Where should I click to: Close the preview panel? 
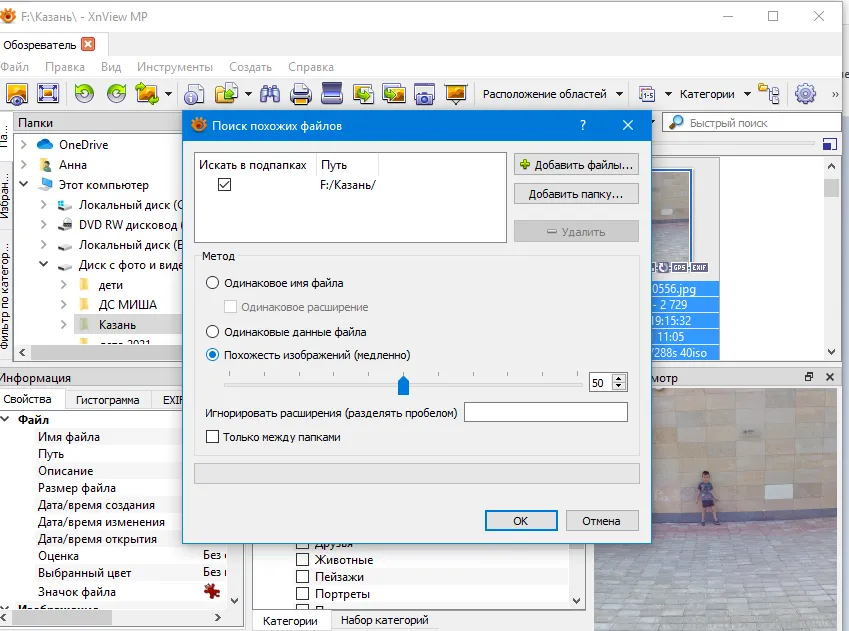coord(830,377)
